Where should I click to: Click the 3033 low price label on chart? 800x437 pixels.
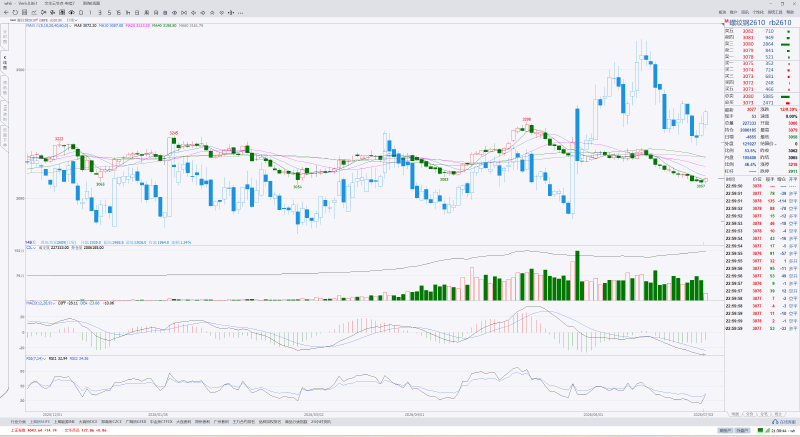click(x=444, y=179)
